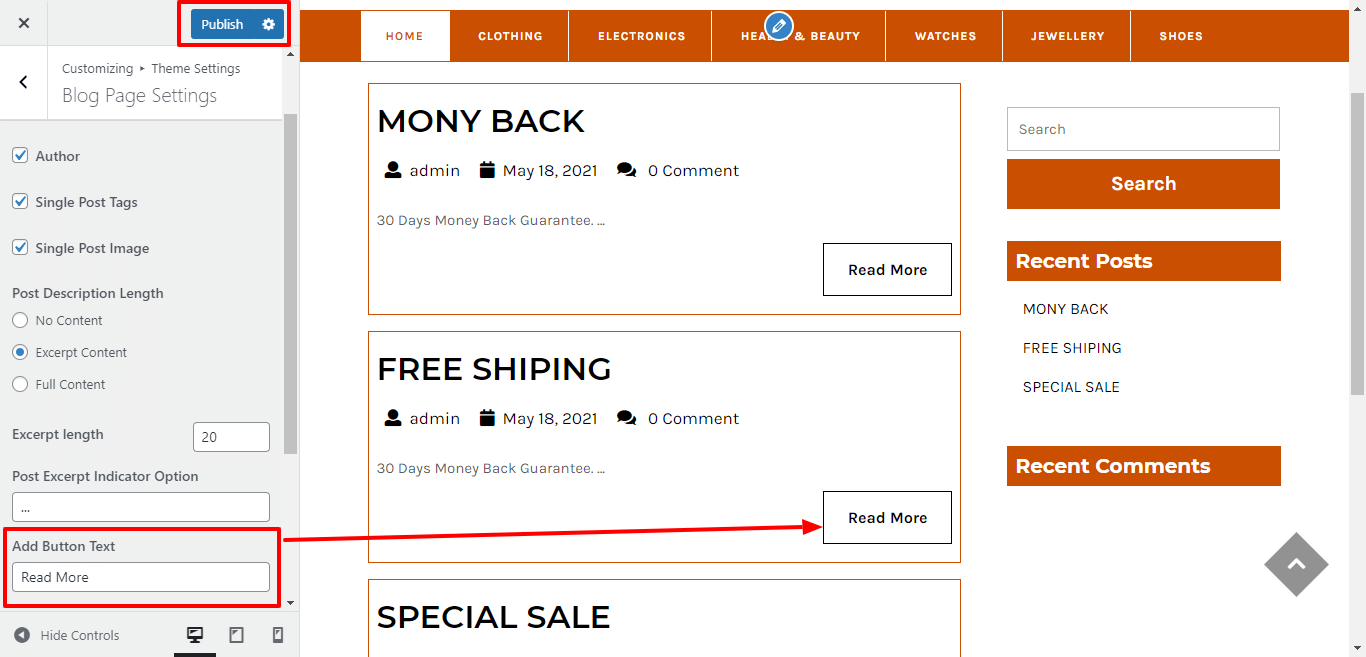Collapse the panel with Hide Controls
Viewport: 1366px width, 657px height.
[x=67, y=635]
